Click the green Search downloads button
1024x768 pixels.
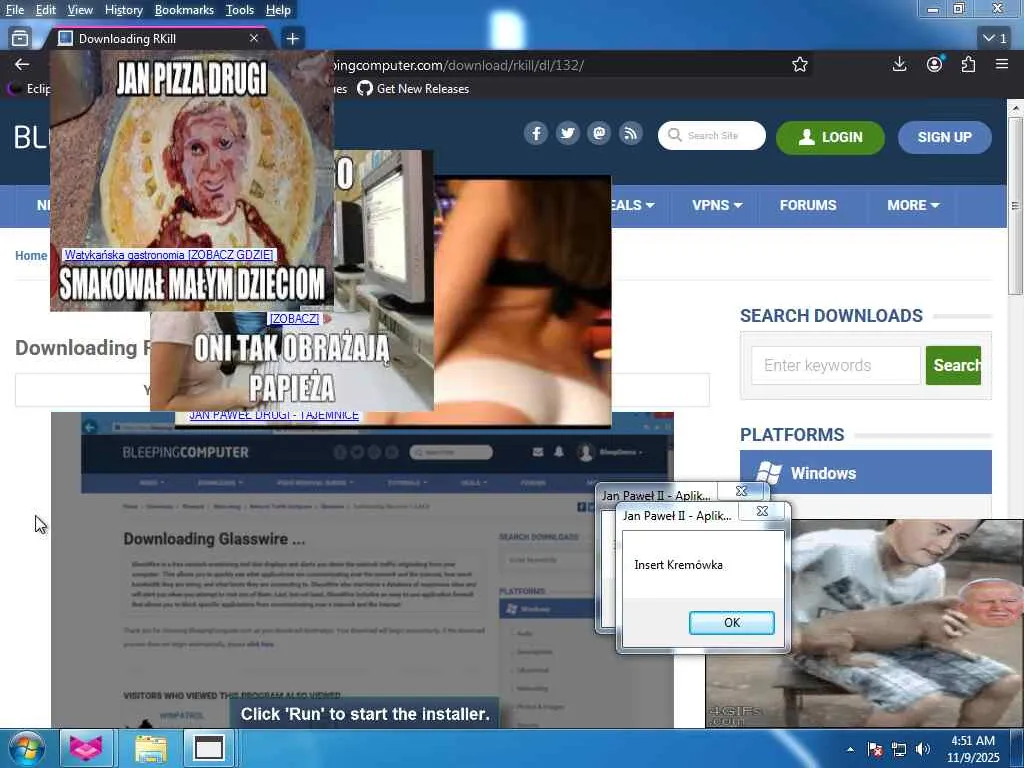[x=953, y=365]
